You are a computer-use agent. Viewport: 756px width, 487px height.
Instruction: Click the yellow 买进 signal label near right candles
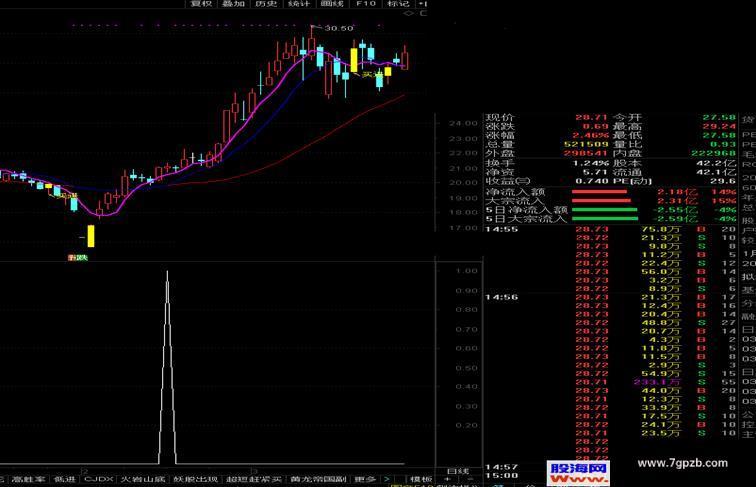[x=372, y=75]
